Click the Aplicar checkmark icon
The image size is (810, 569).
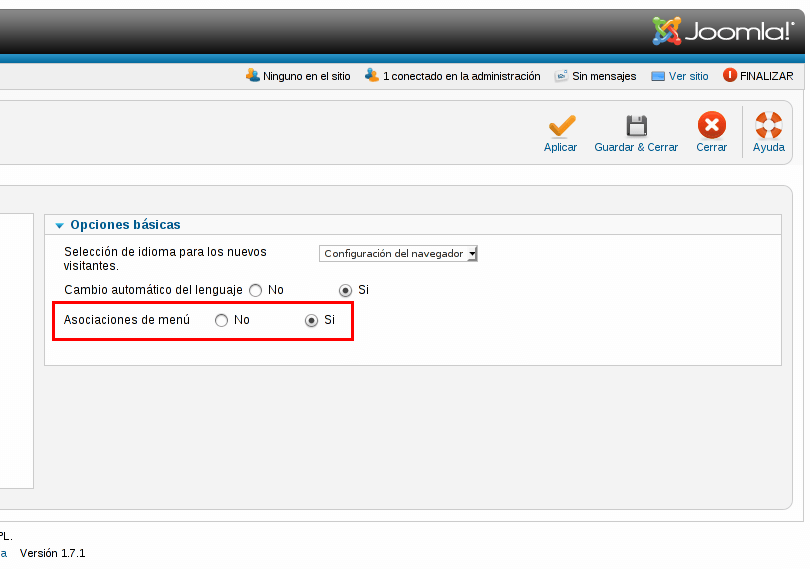tap(562, 126)
